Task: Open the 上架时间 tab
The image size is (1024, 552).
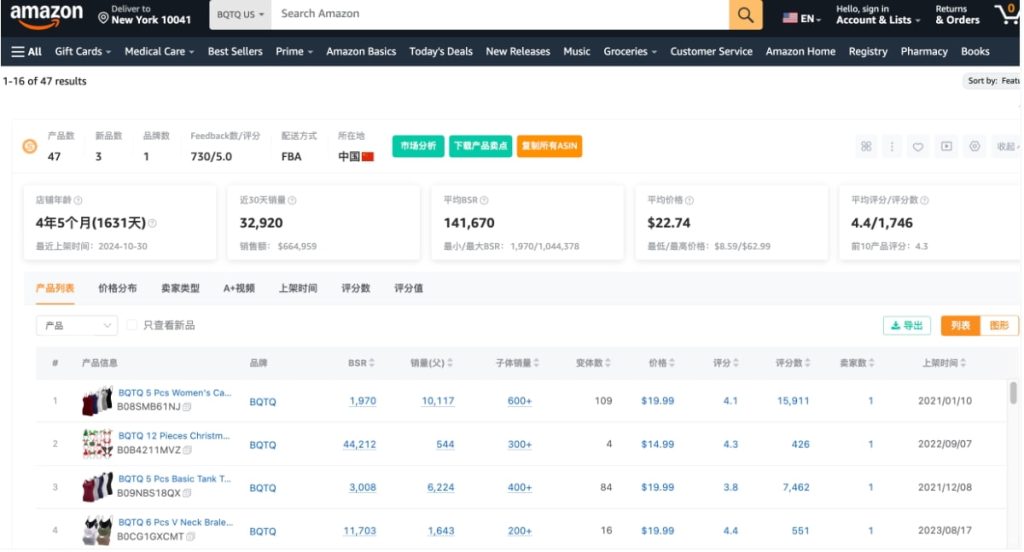Action: pyautogui.click(x=297, y=288)
